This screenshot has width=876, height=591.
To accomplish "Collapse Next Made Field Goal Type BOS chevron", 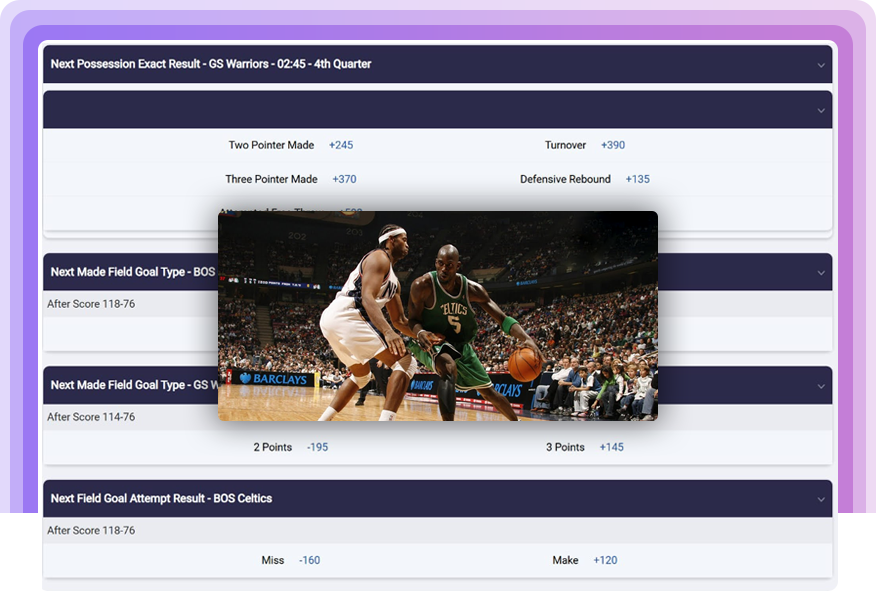I will 821,273.
